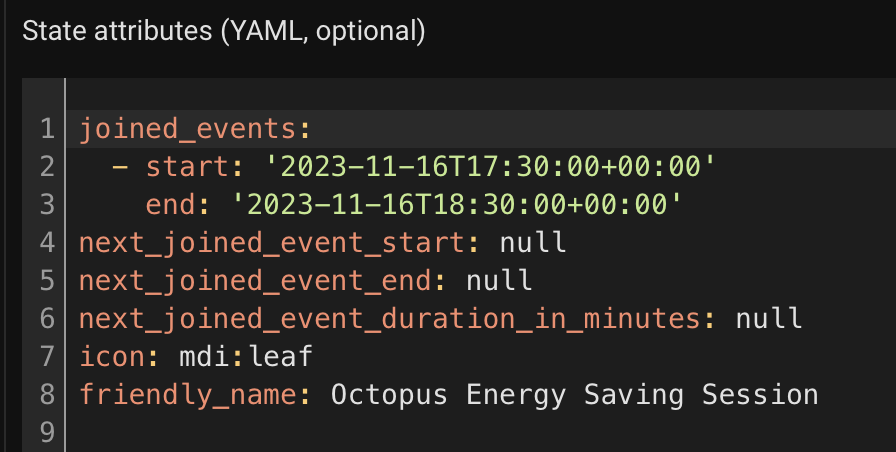Click the next_joined_event_duration_in_minutes key
The height and width of the screenshot is (452, 896).
click(x=390, y=319)
